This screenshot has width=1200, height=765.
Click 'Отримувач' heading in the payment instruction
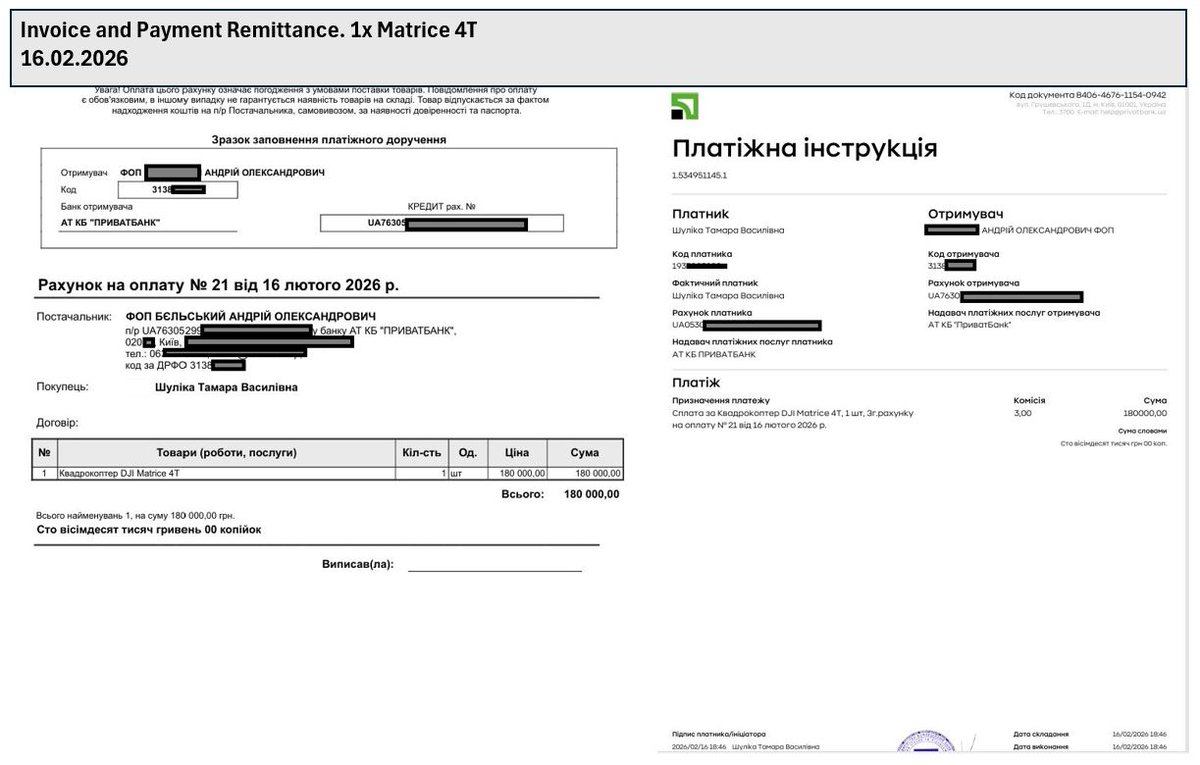click(x=965, y=214)
